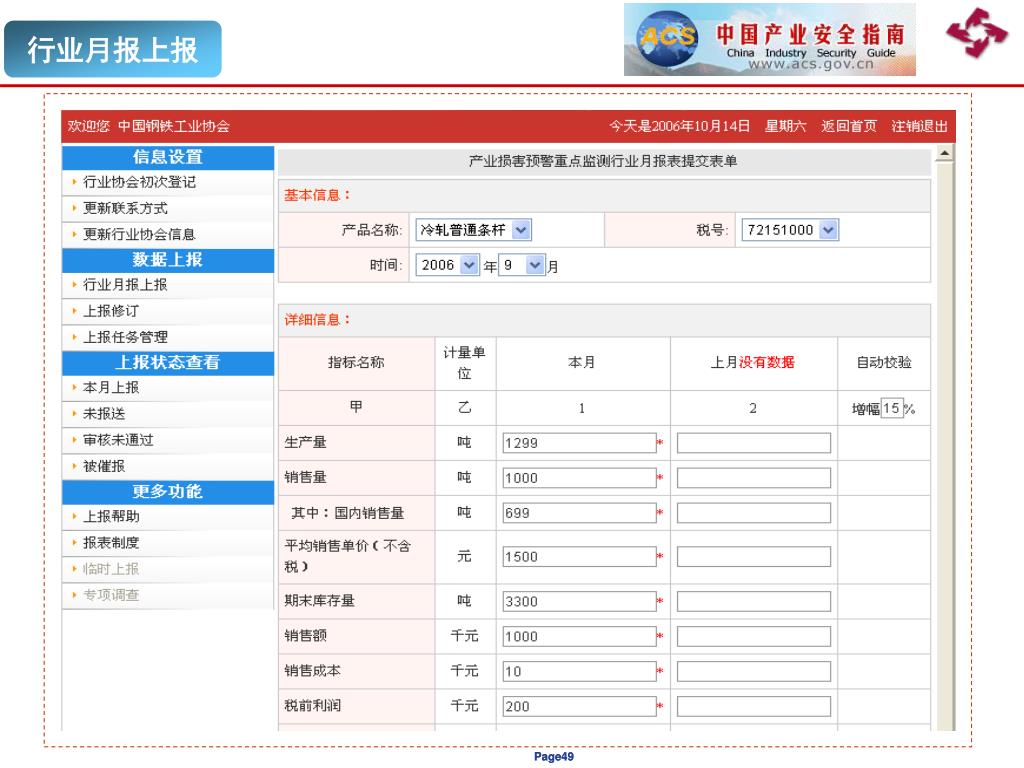The image size is (1024, 768).
Task: Click the empty 生产量 上月 field
Action: (x=754, y=443)
